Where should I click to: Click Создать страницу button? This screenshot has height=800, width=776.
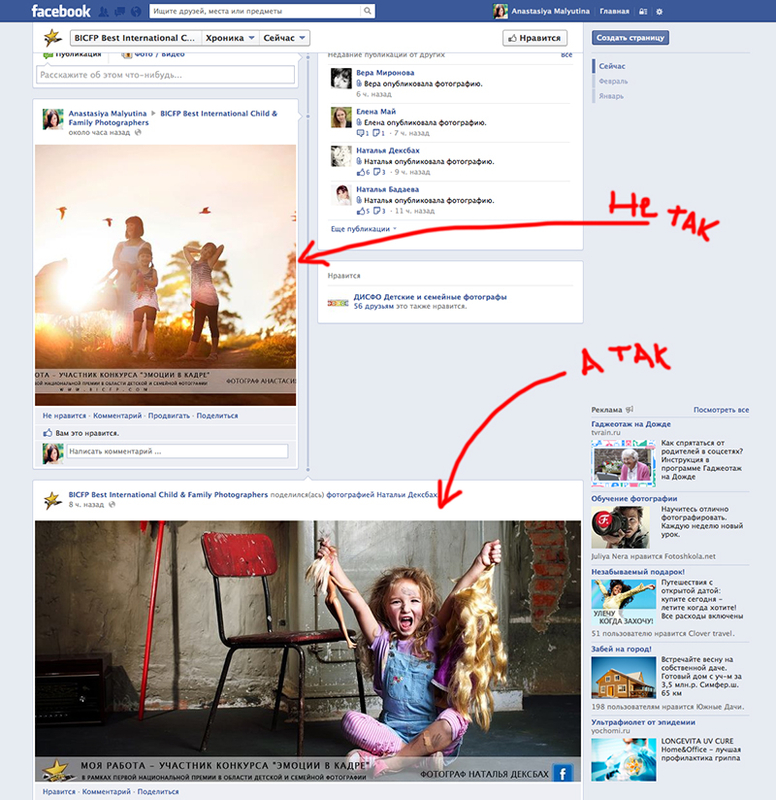(x=630, y=38)
